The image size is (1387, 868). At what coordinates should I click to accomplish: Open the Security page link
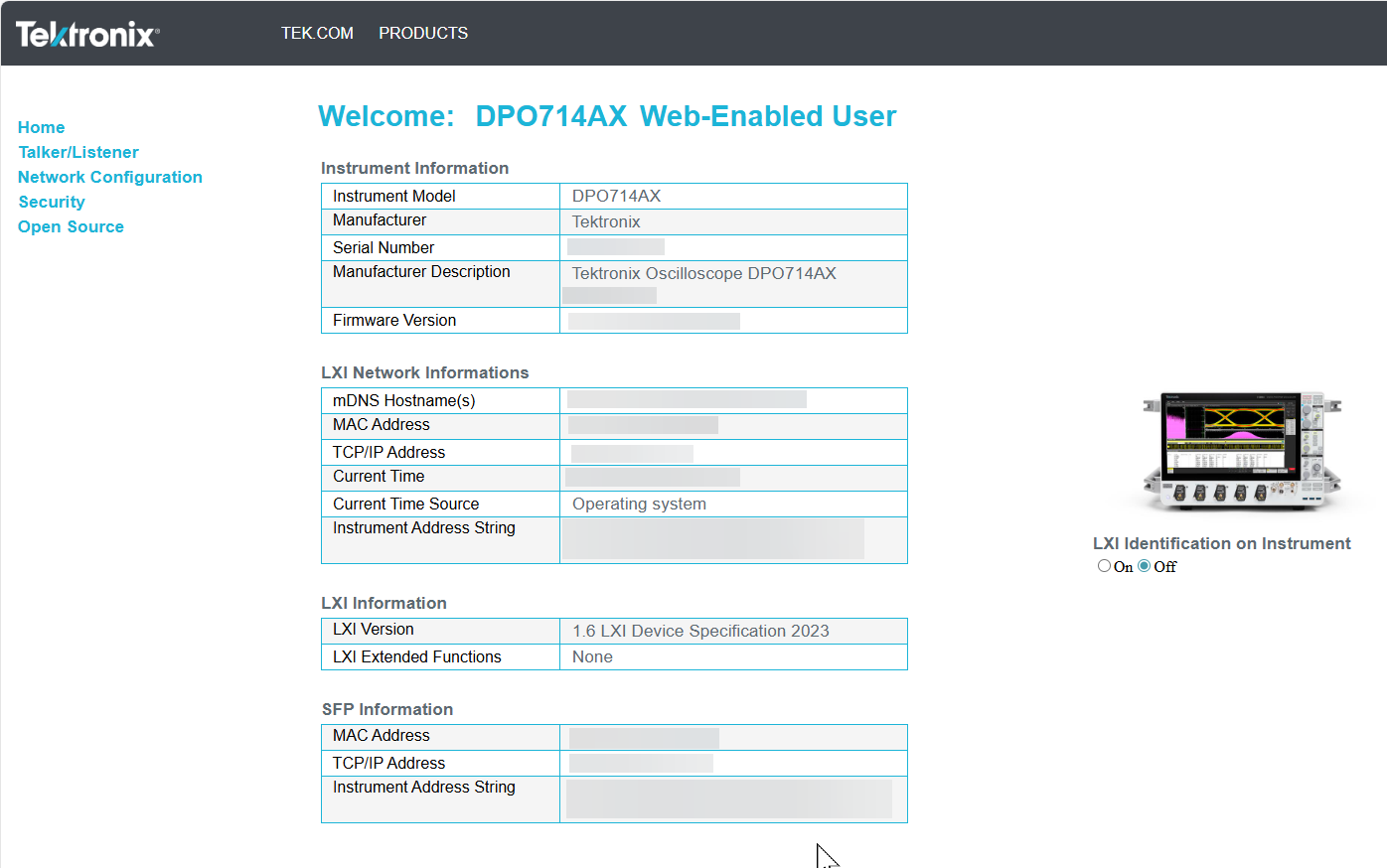point(52,202)
